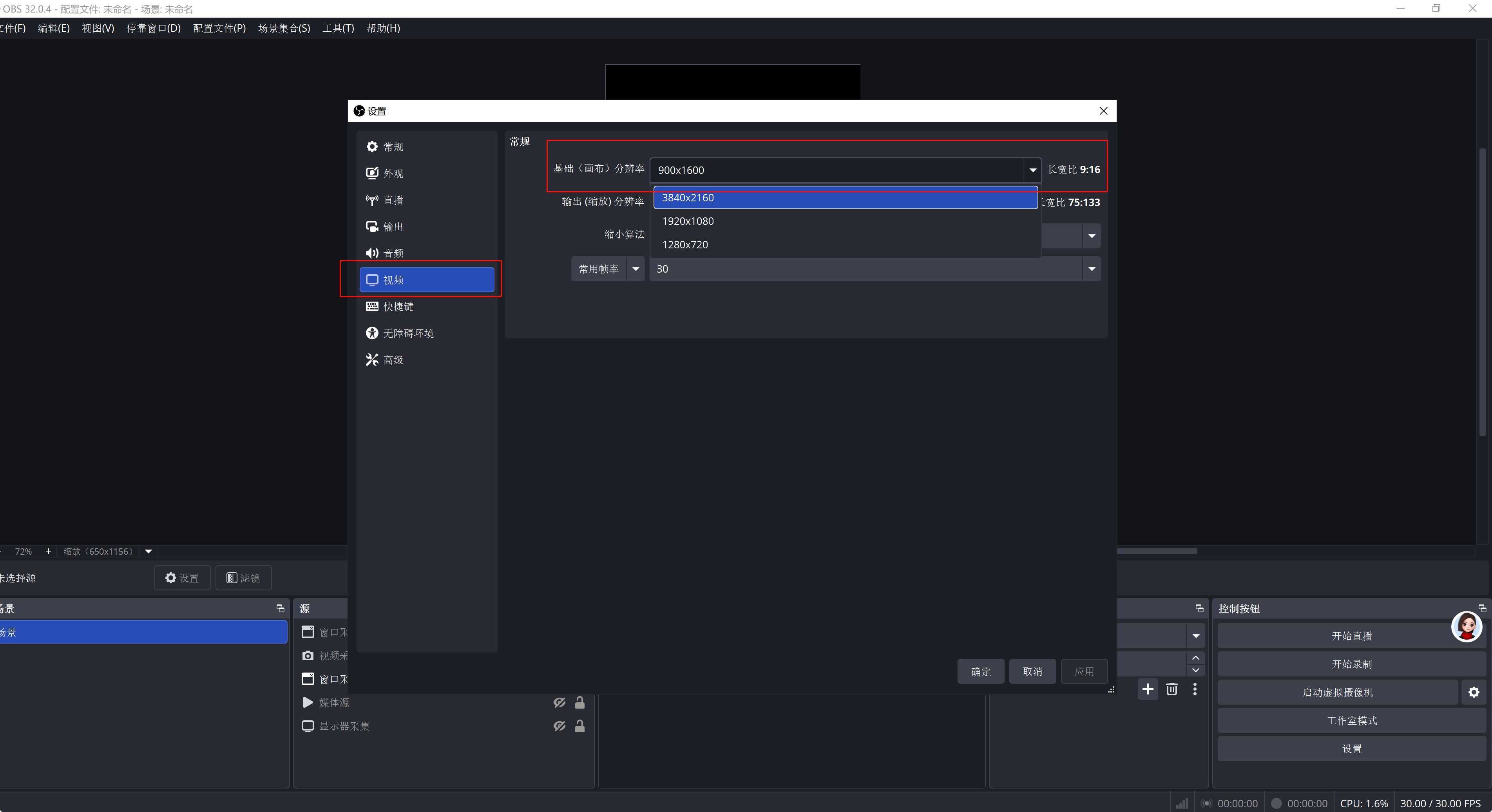Select 1920x1080 from the resolution dropdown list
Image resolution: width=1492 pixels, height=812 pixels.
[x=688, y=221]
